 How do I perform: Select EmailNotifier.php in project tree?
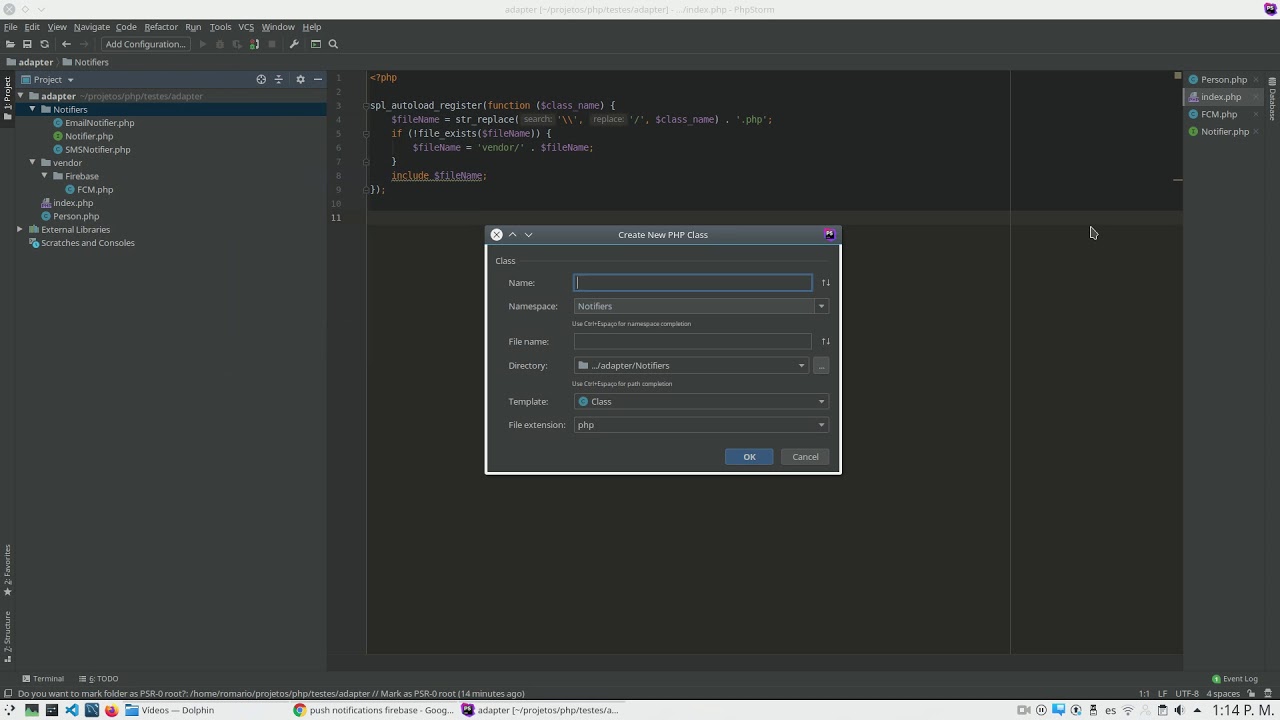coord(99,123)
